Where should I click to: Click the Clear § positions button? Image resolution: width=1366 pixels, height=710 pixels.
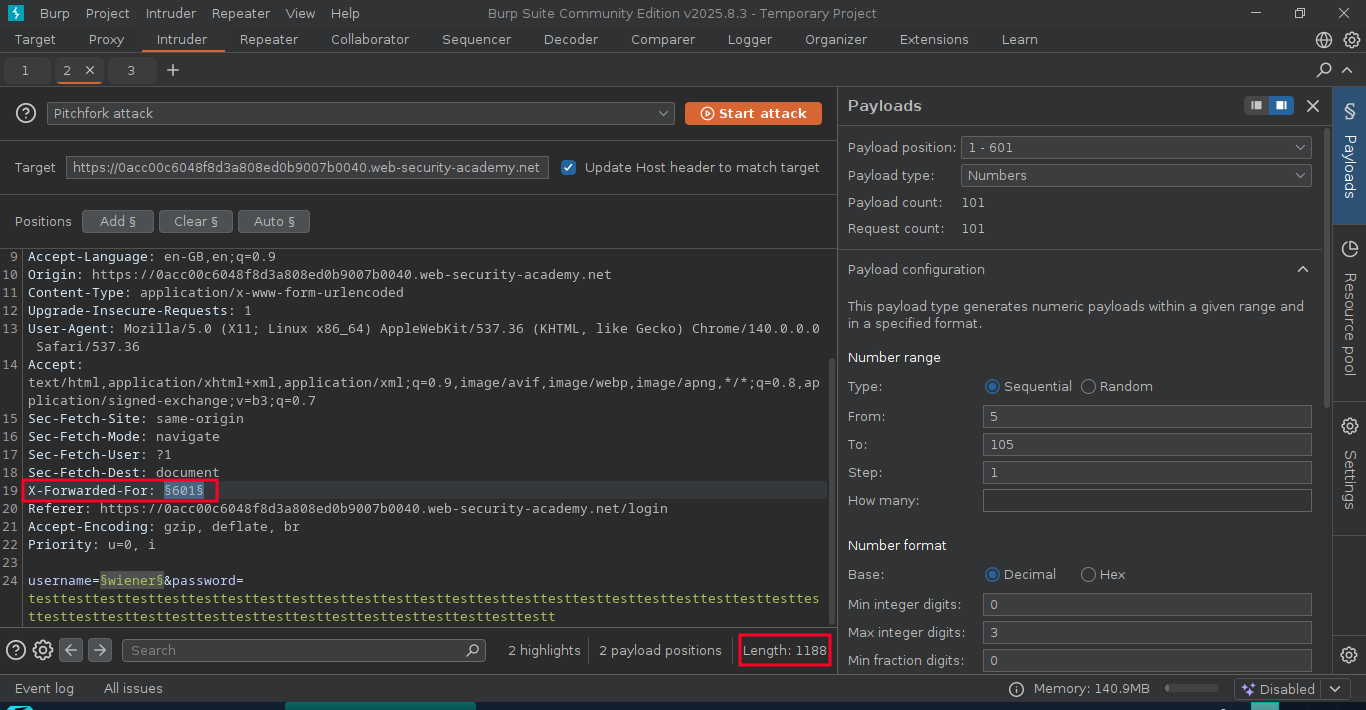point(195,221)
